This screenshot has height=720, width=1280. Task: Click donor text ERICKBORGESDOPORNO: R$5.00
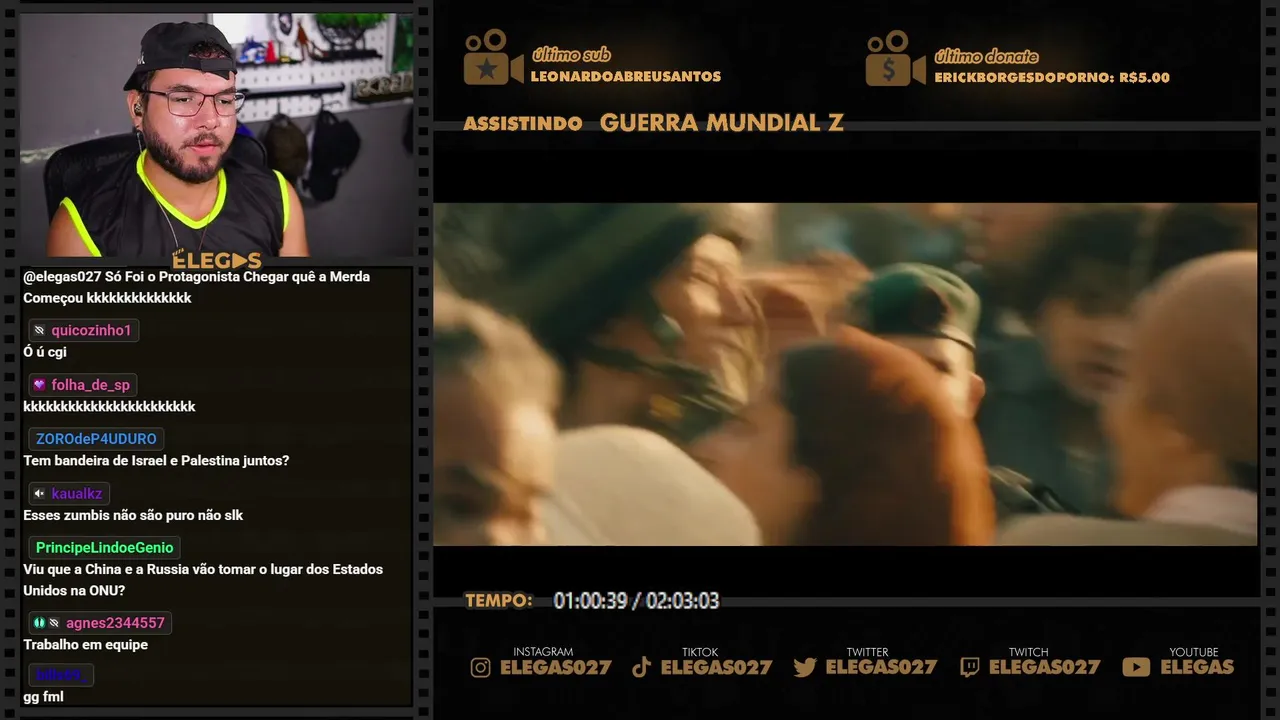pyautogui.click(x=1052, y=77)
